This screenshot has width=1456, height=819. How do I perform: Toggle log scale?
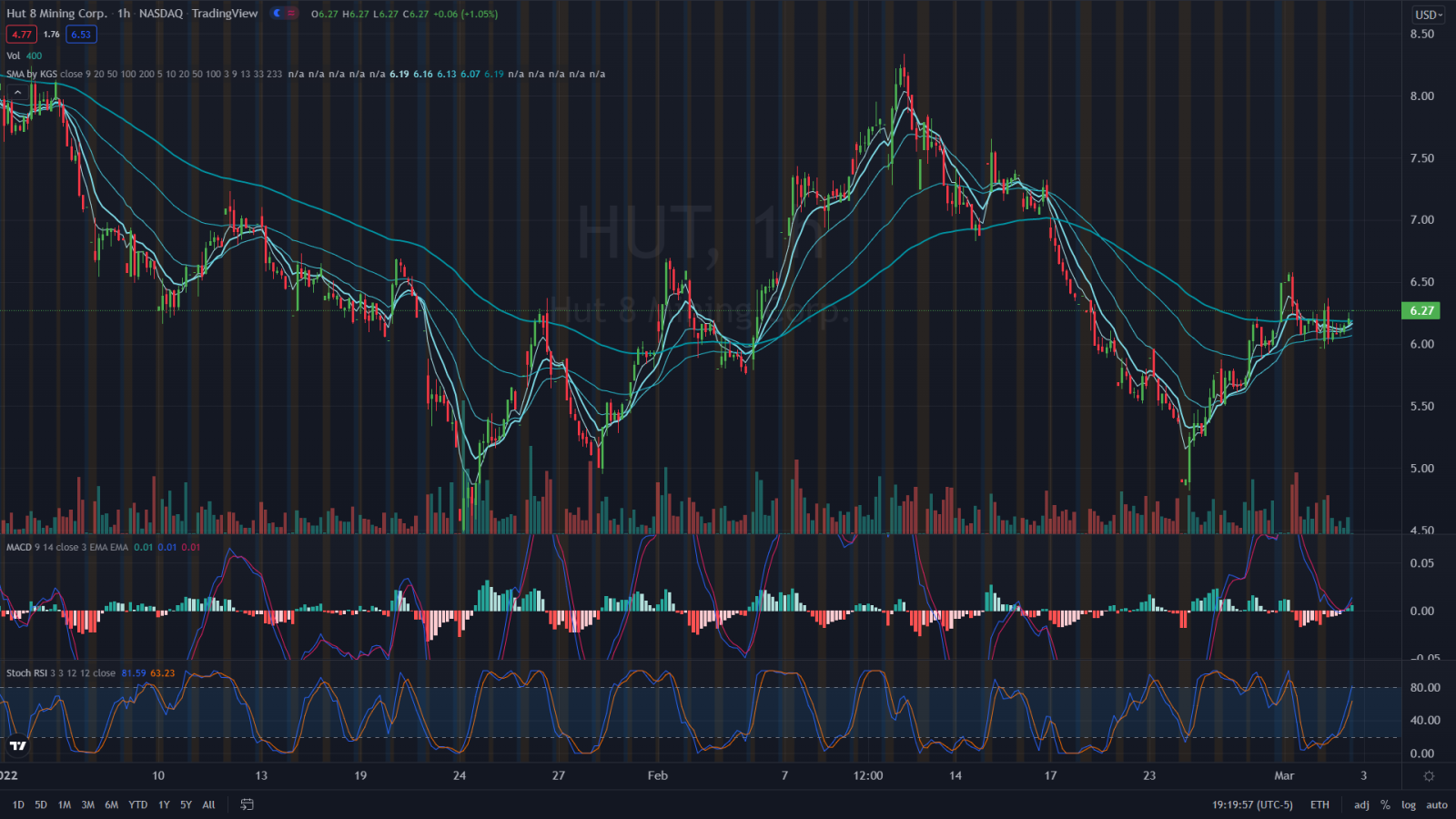[1409, 804]
